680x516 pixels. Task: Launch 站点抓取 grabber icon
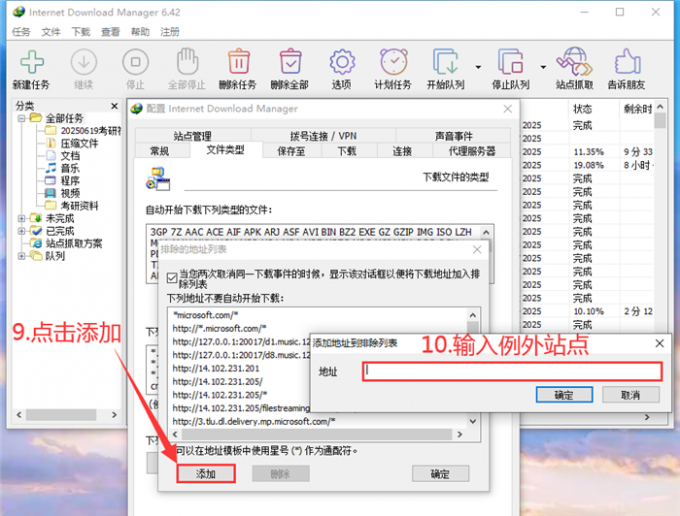coord(575,62)
